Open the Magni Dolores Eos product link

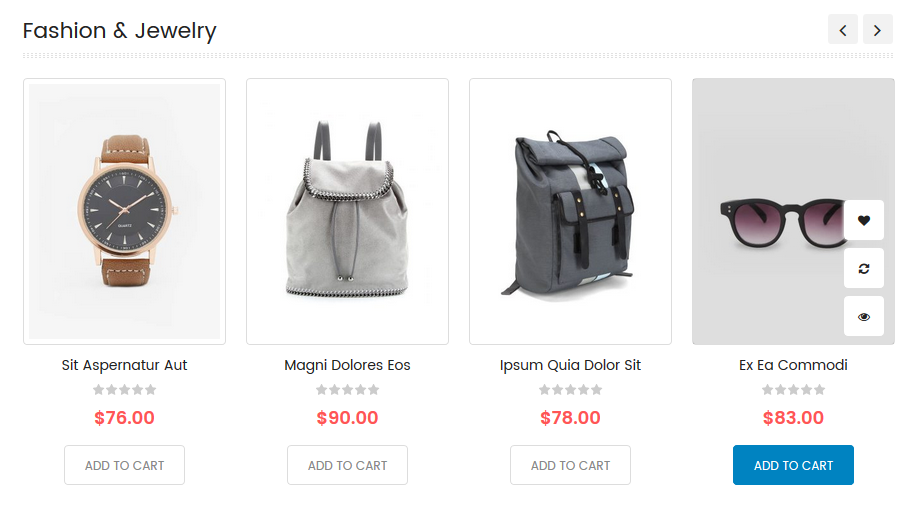[348, 365]
